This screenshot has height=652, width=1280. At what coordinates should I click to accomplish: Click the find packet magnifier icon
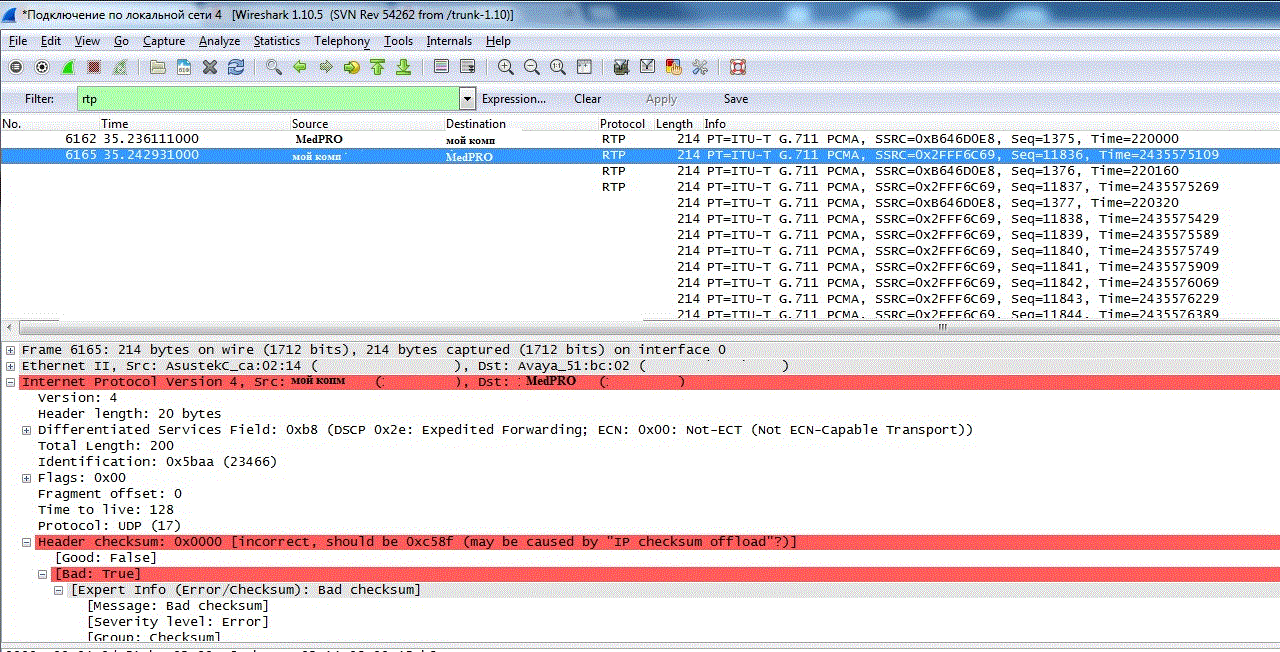click(274, 67)
